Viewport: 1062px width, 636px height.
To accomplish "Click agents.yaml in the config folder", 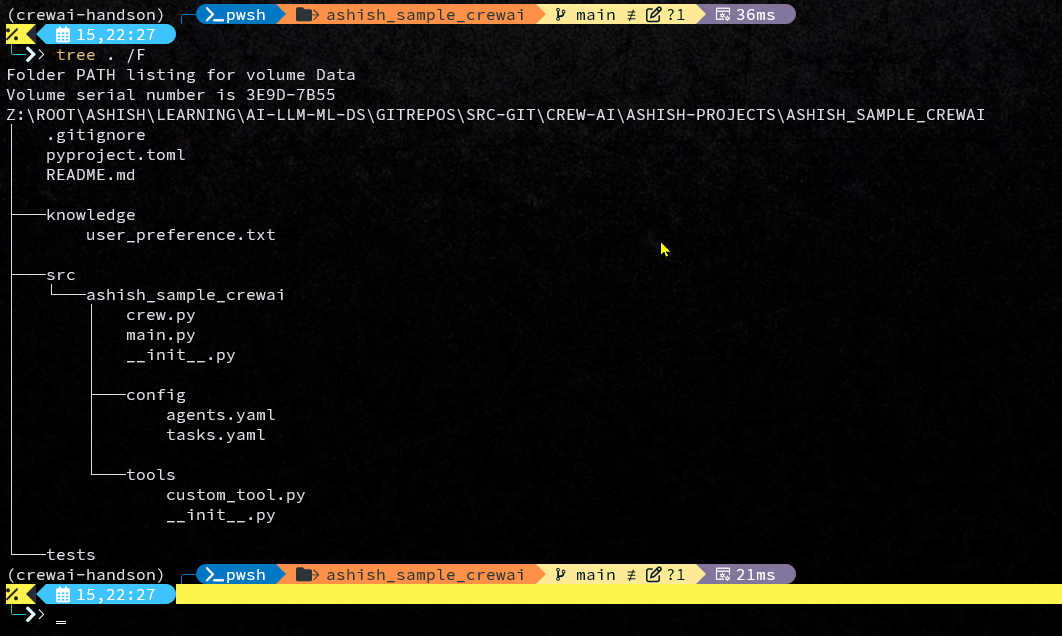I will click(220, 415).
